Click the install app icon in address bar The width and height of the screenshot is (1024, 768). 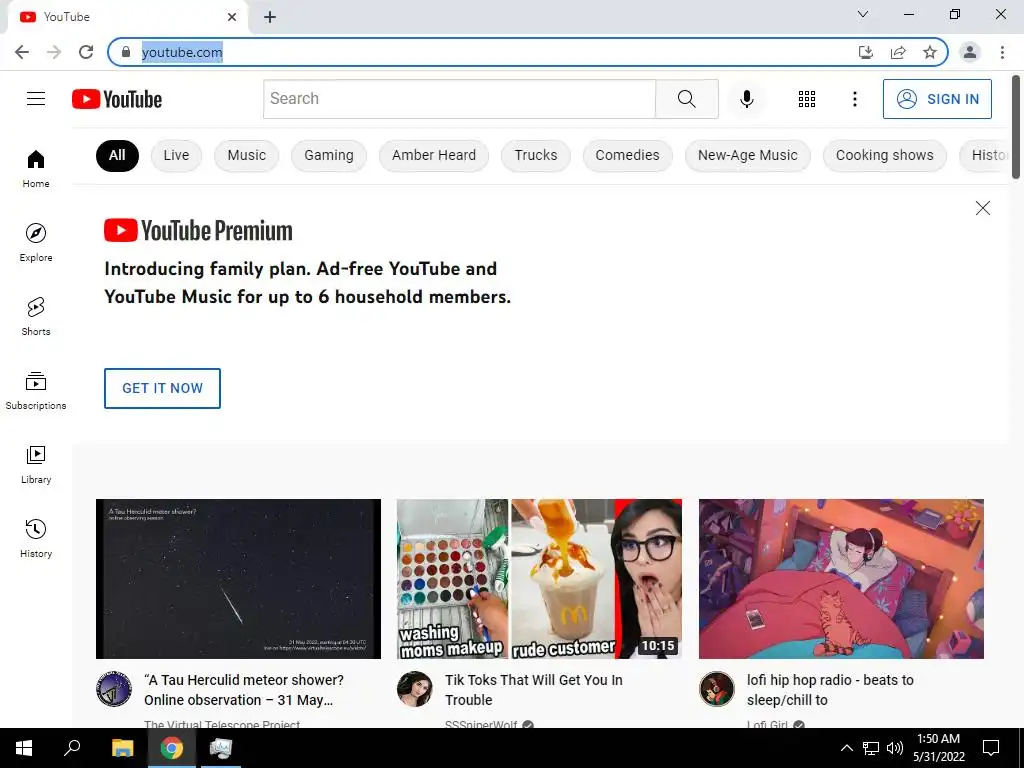click(865, 52)
